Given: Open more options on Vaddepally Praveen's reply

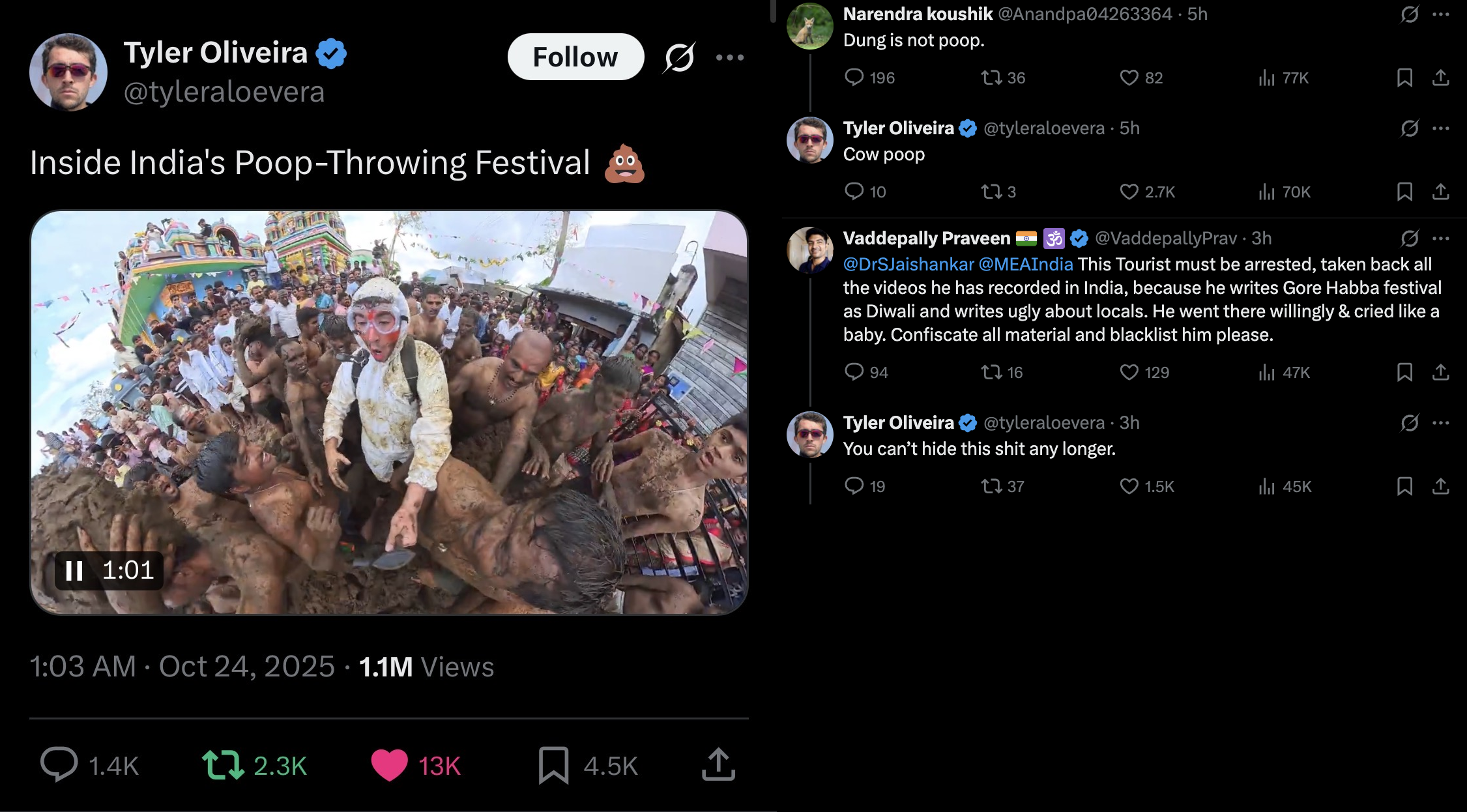Looking at the screenshot, I should [1441, 239].
